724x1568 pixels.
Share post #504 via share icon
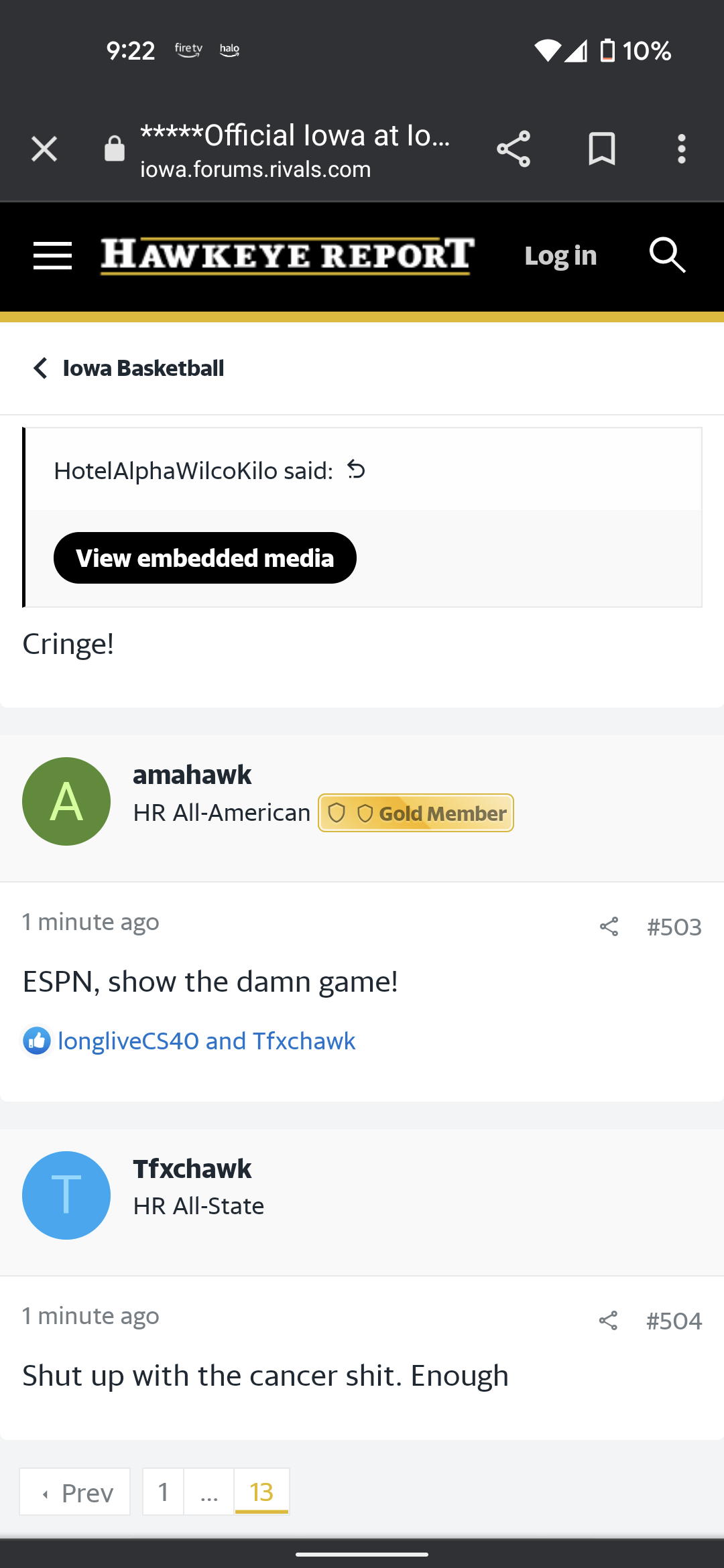608,1321
